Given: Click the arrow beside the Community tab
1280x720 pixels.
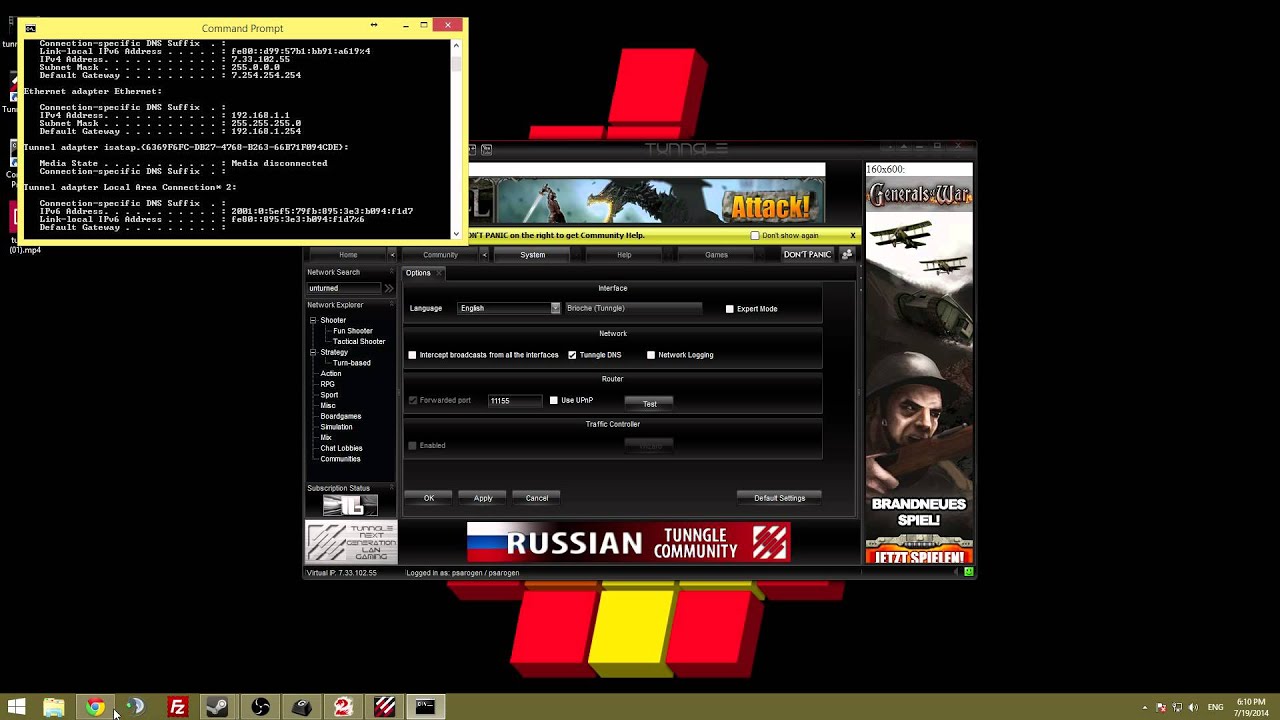Looking at the screenshot, I should pos(484,255).
